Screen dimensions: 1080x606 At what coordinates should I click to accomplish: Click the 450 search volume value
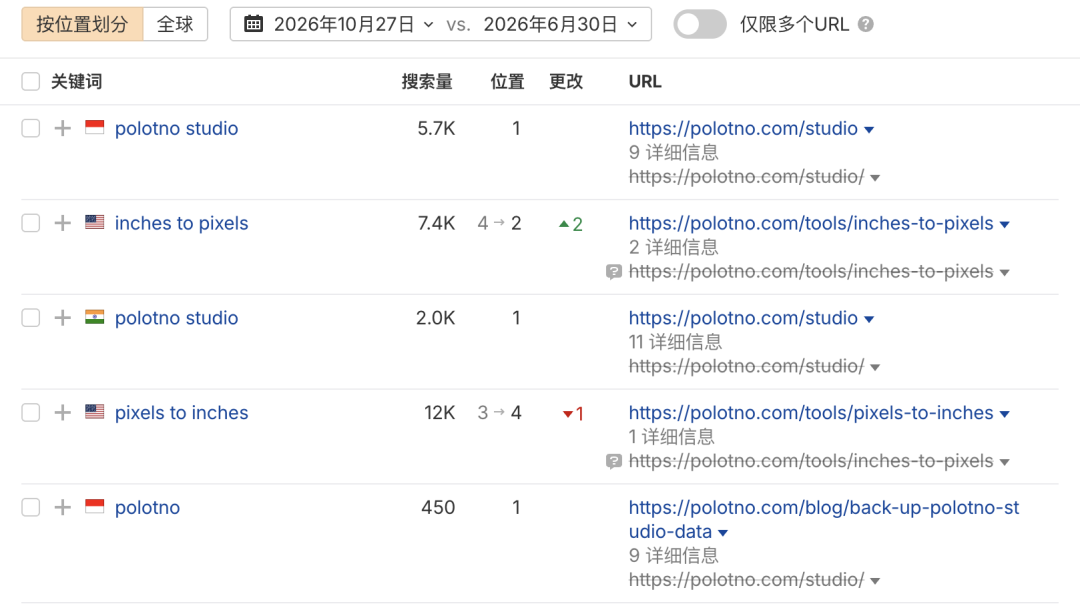click(438, 508)
